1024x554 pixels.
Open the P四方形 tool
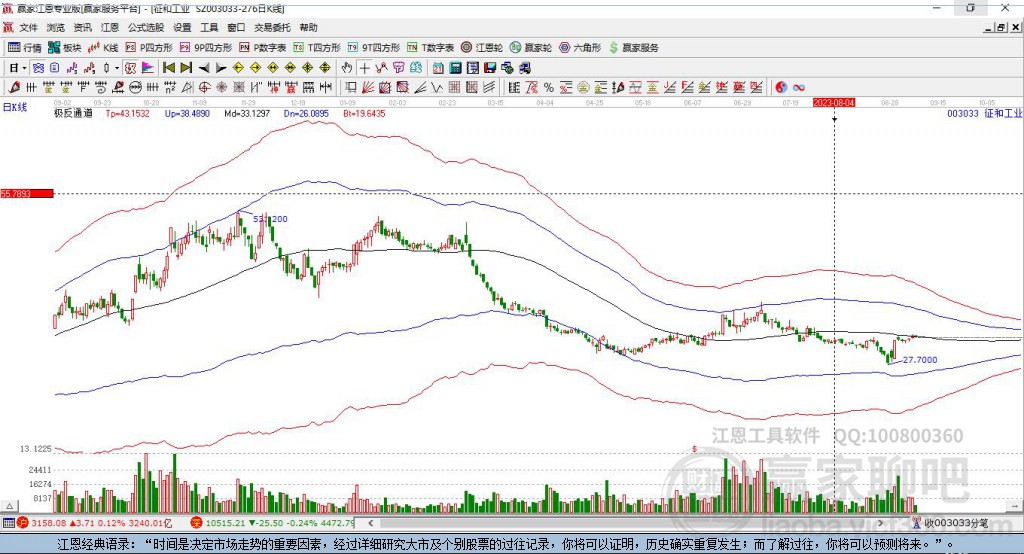(x=149, y=48)
